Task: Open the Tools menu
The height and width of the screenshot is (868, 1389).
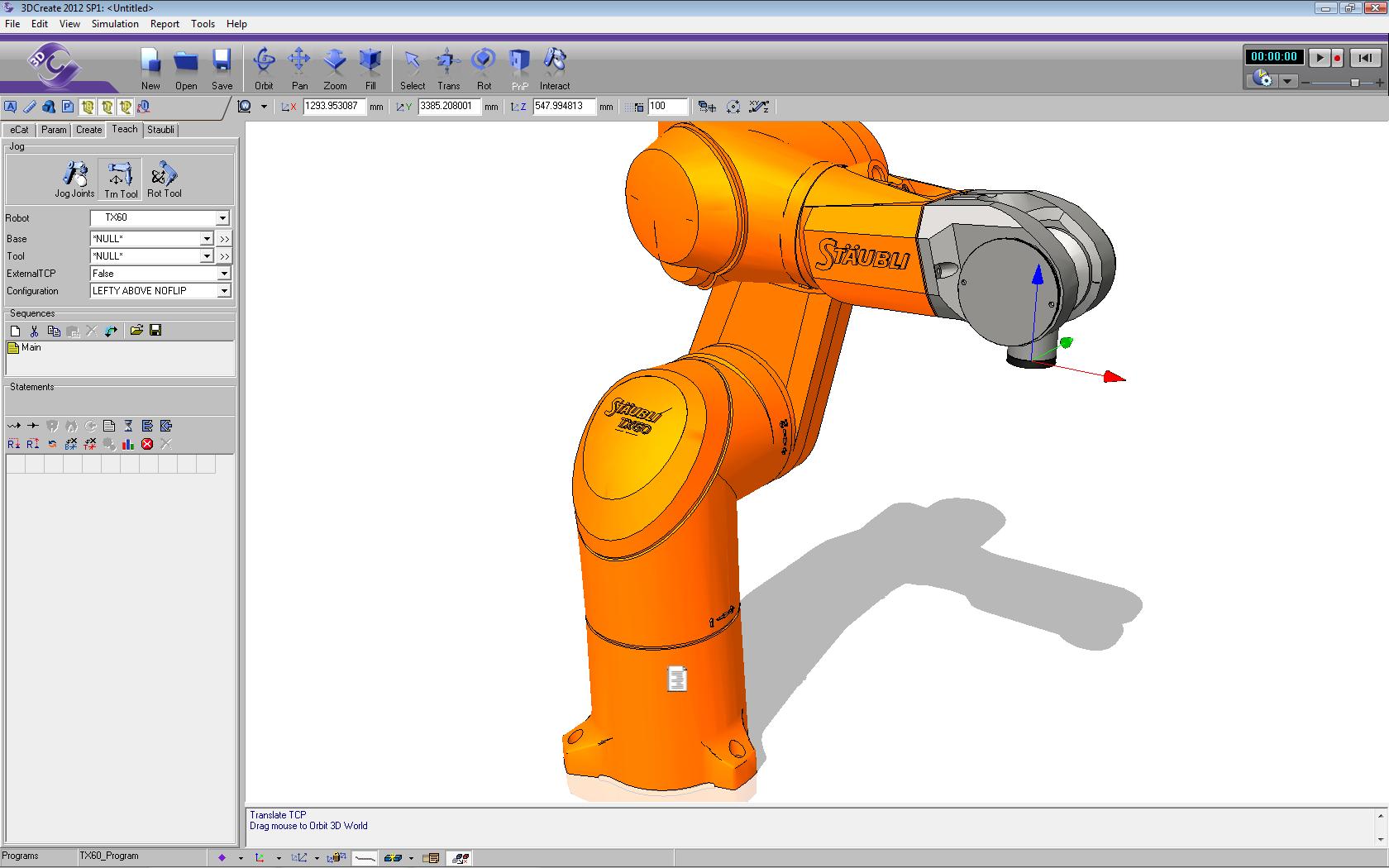Action: click(x=203, y=24)
